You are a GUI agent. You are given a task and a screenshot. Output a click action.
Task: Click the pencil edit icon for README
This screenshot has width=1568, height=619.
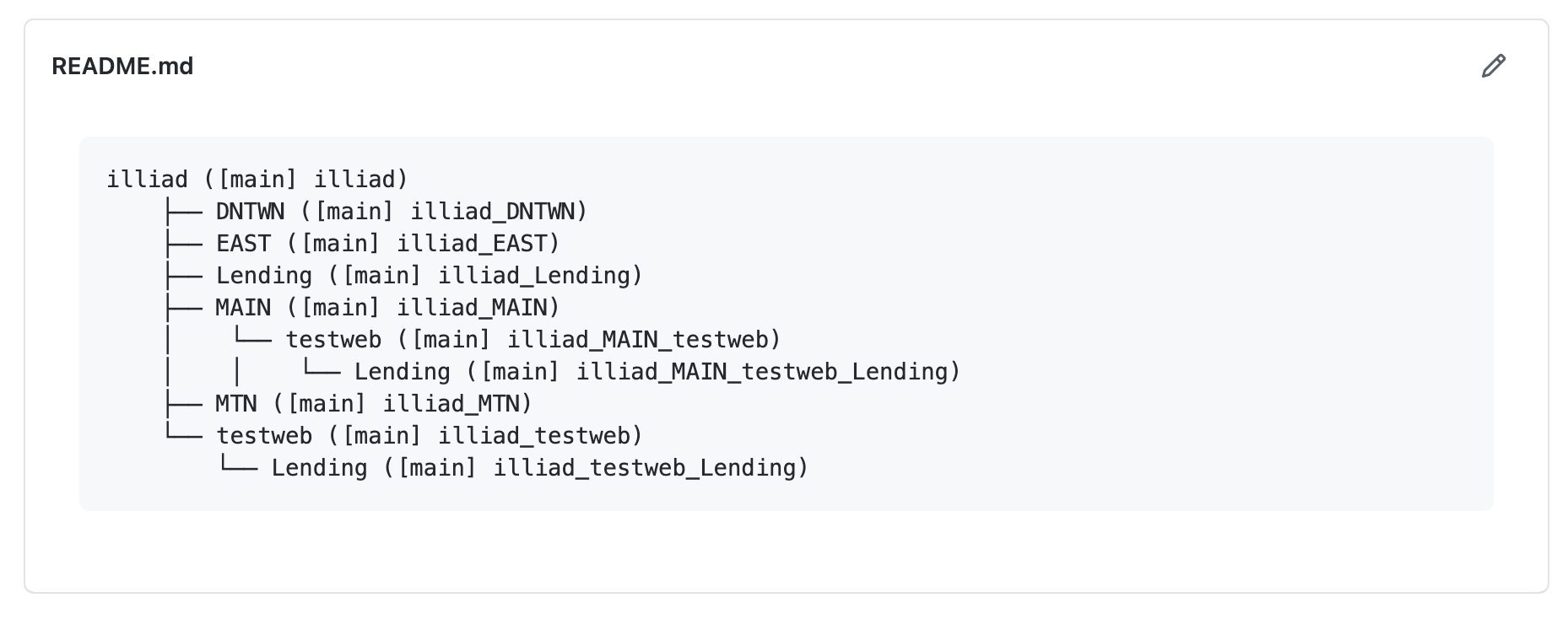1493,66
